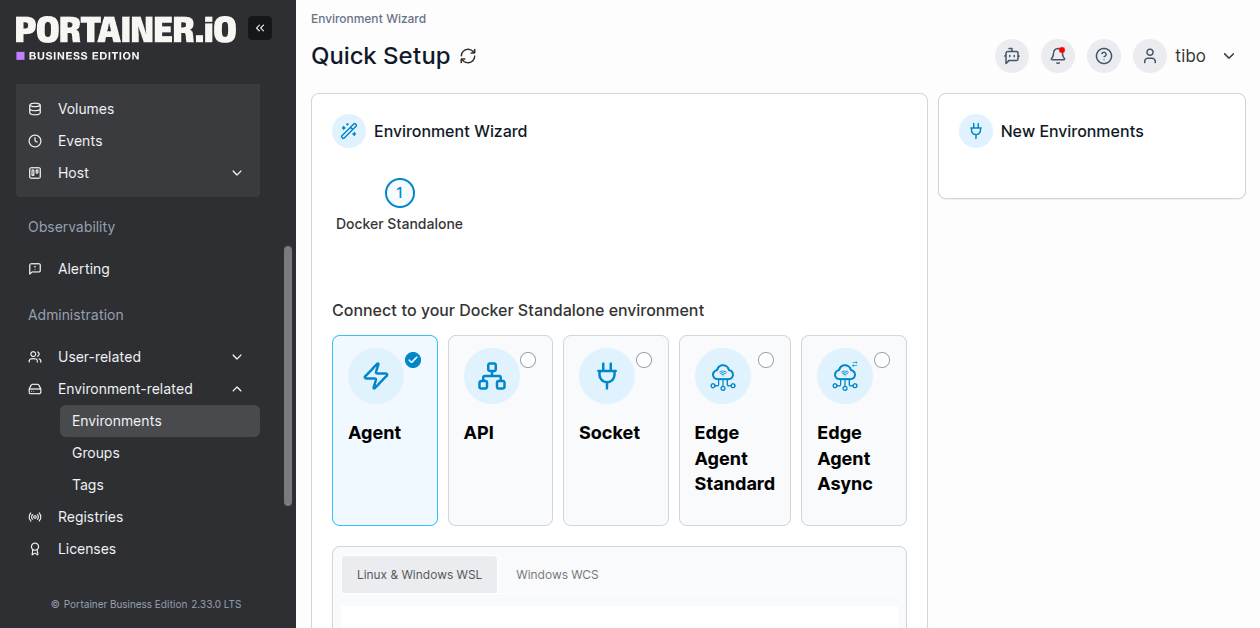This screenshot has height=628, width=1260.
Task: Click the Alerting chat icon
Action: pyautogui.click(x=35, y=269)
